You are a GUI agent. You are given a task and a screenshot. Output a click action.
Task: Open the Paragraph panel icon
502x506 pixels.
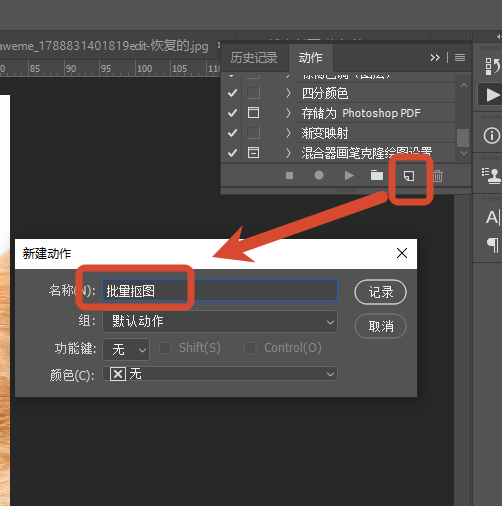[493, 245]
